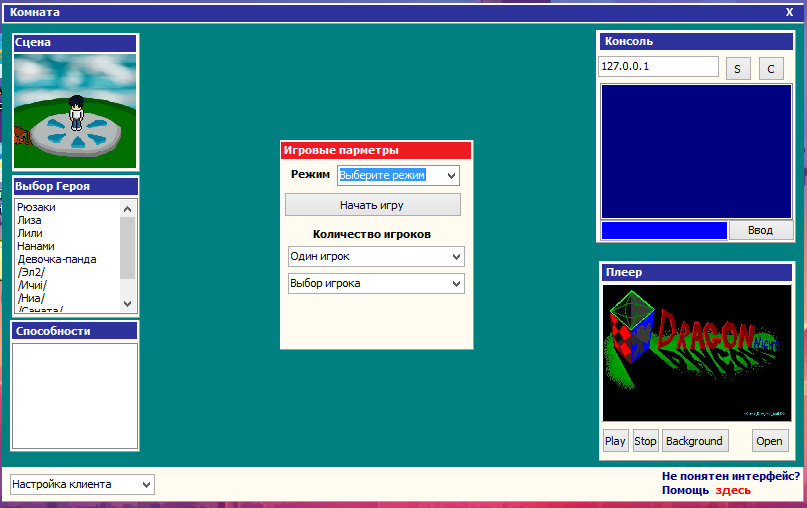Open the Режим mode dropdown
This screenshot has height=508, width=807.
coord(398,176)
